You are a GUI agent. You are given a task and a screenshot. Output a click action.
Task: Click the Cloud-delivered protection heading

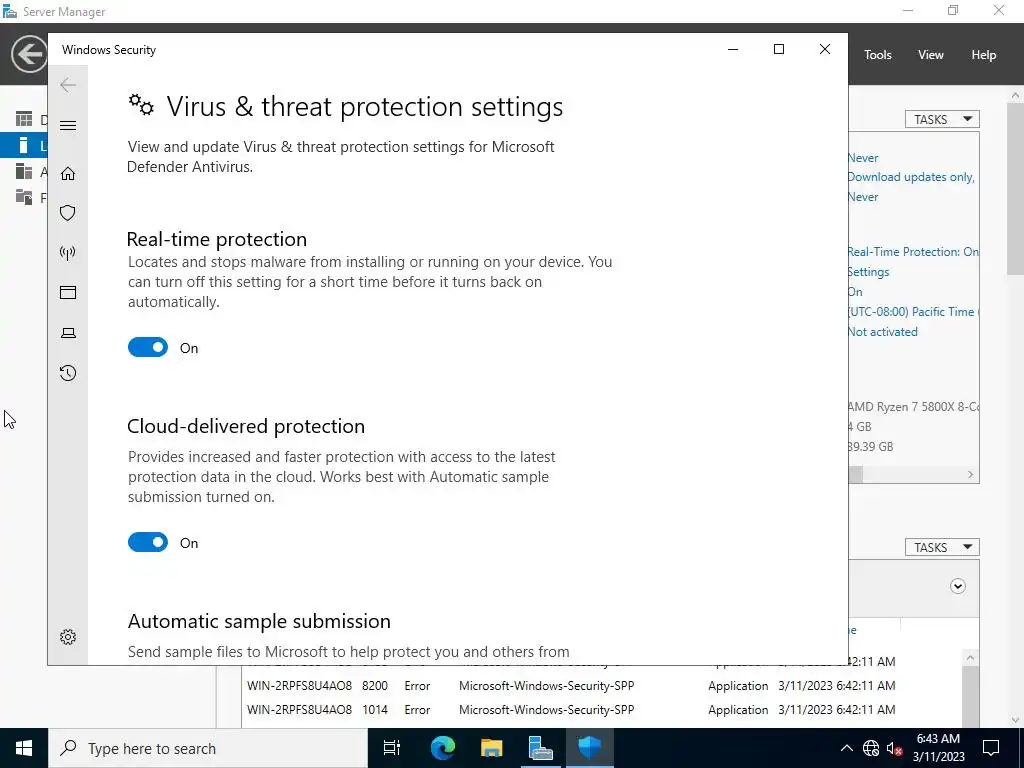[x=246, y=426]
